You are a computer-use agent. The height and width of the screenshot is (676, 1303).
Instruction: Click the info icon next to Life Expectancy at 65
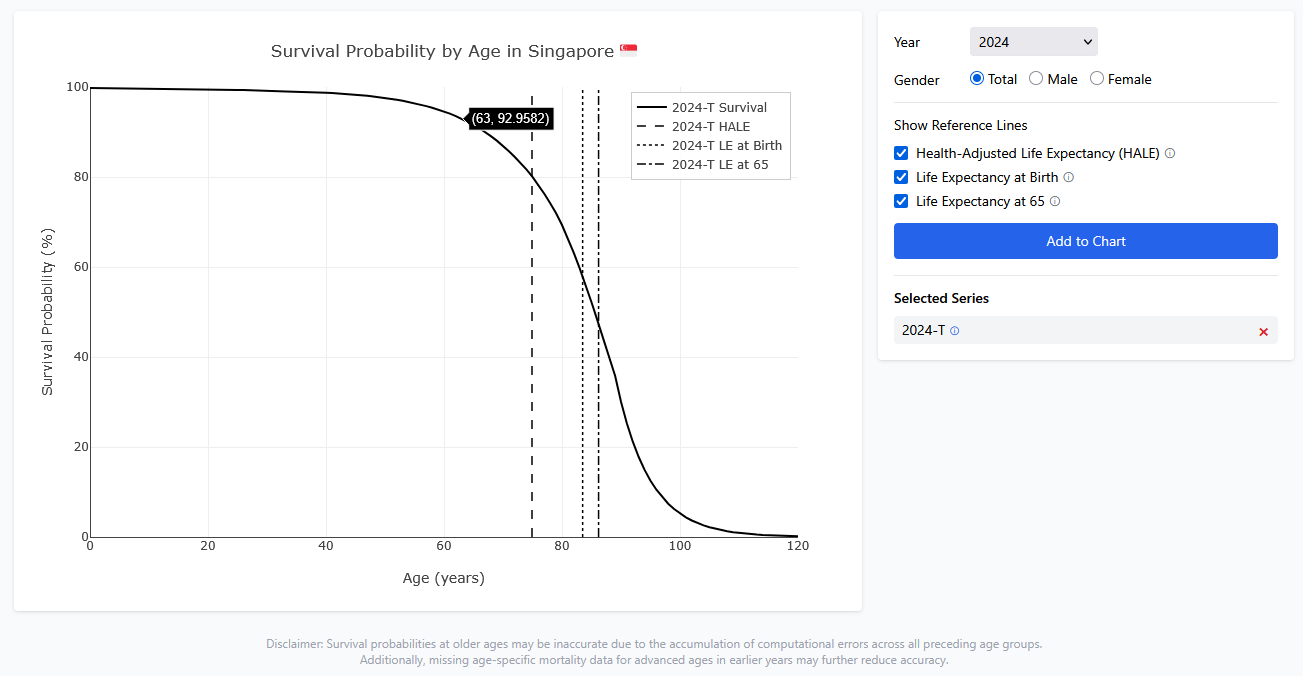click(x=1055, y=202)
